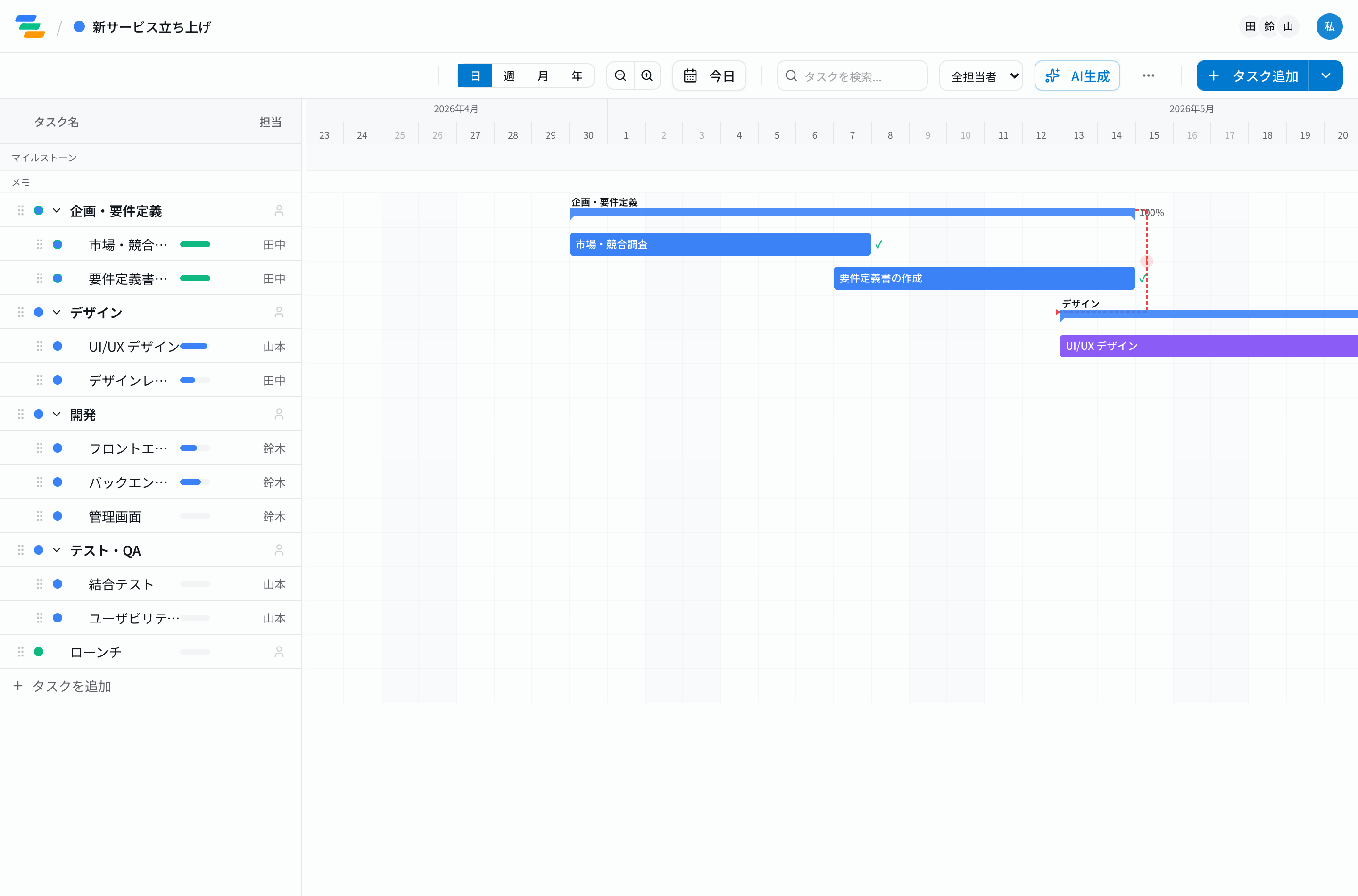Screen dimensions: 1358x896
Task: Open the three-dots more options menu
Action: click(x=1148, y=75)
